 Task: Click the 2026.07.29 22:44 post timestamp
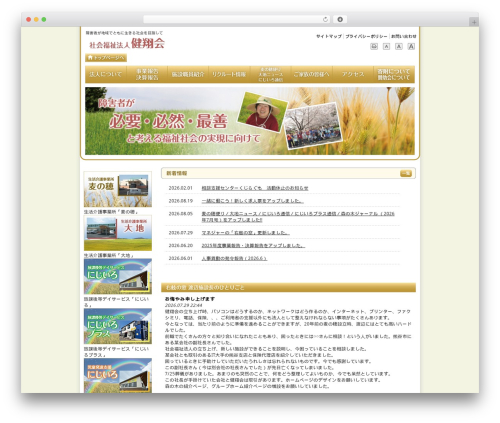pos(183,305)
